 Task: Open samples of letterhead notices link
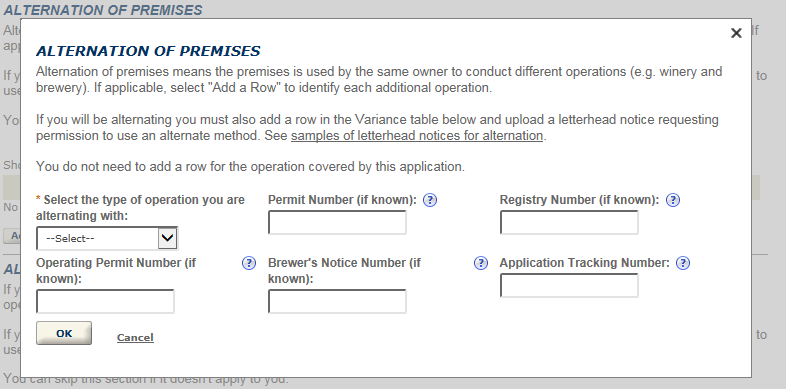click(417, 136)
